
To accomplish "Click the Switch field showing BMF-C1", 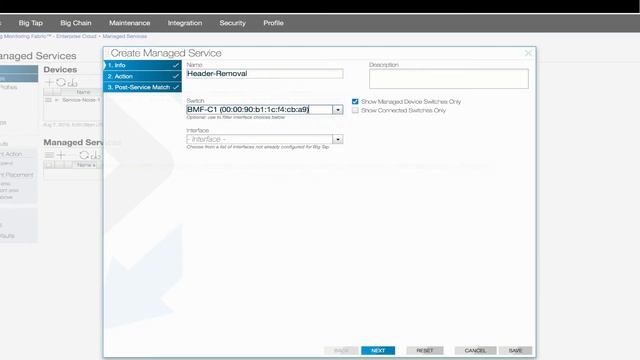I will tap(260, 109).
